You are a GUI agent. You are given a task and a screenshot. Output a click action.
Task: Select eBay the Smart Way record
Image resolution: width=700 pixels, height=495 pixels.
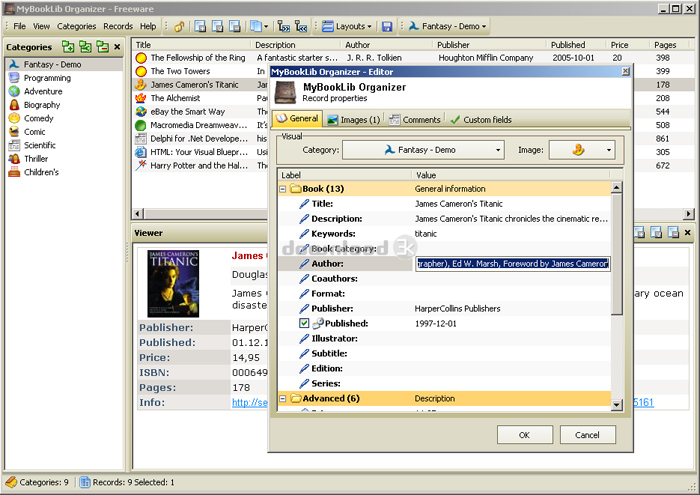pos(188,112)
